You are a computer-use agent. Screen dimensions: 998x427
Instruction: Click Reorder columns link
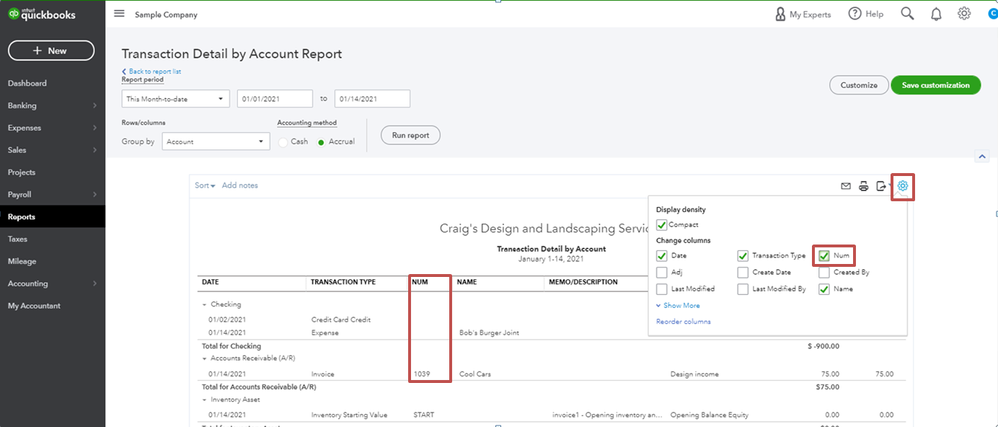pyautogui.click(x=684, y=322)
